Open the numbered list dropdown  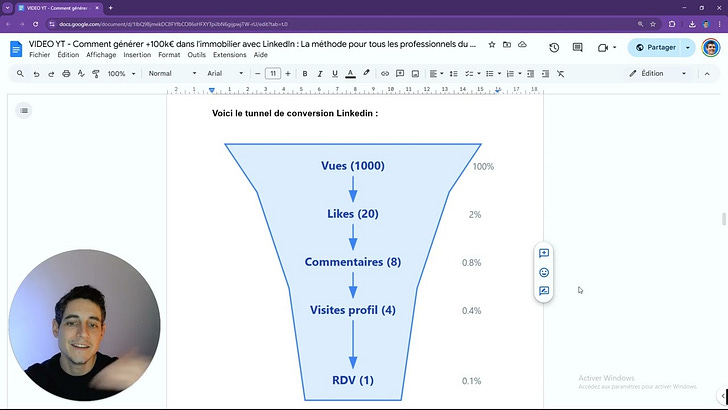click(514, 73)
